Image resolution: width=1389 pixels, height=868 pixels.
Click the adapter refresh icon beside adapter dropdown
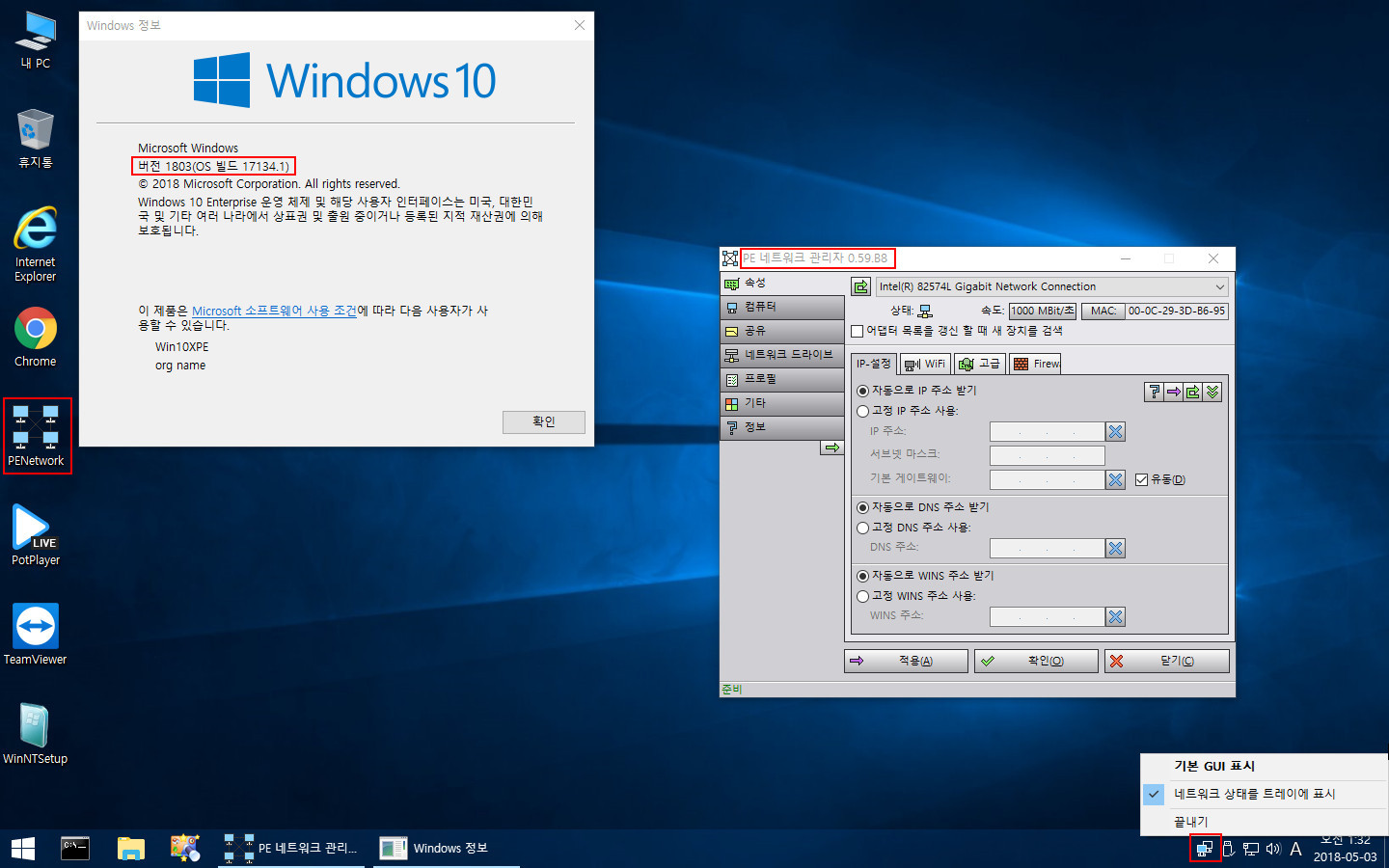click(x=860, y=286)
